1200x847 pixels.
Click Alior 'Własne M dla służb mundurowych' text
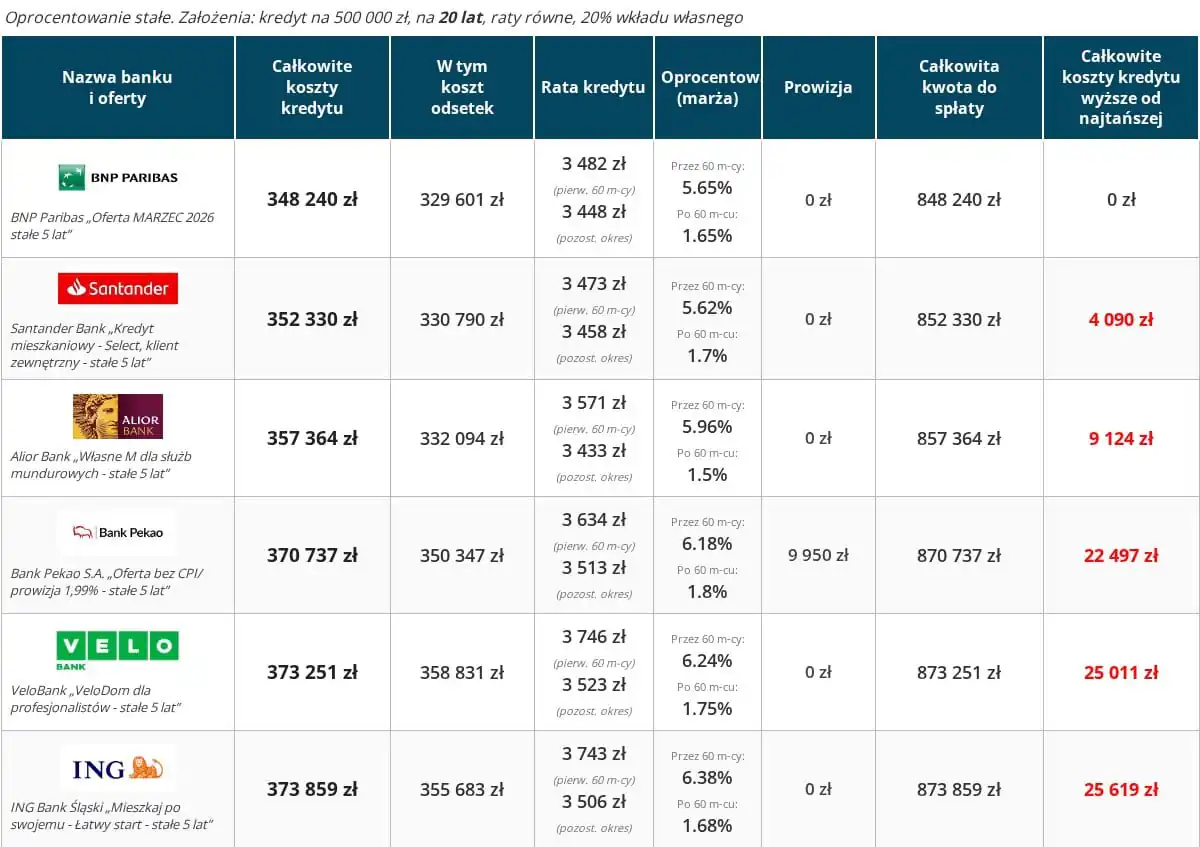(100, 464)
